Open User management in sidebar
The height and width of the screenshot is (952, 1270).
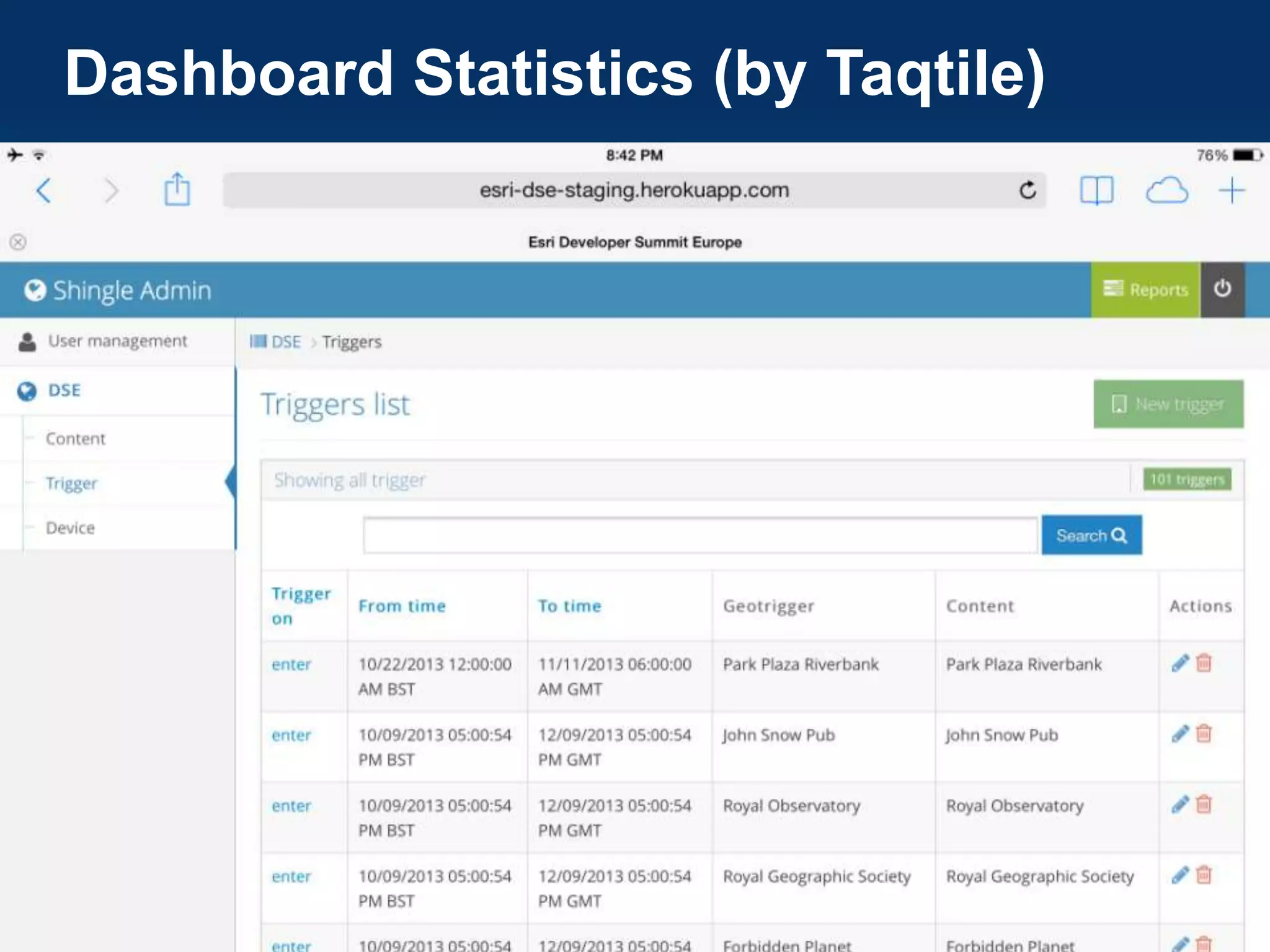click(117, 341)
